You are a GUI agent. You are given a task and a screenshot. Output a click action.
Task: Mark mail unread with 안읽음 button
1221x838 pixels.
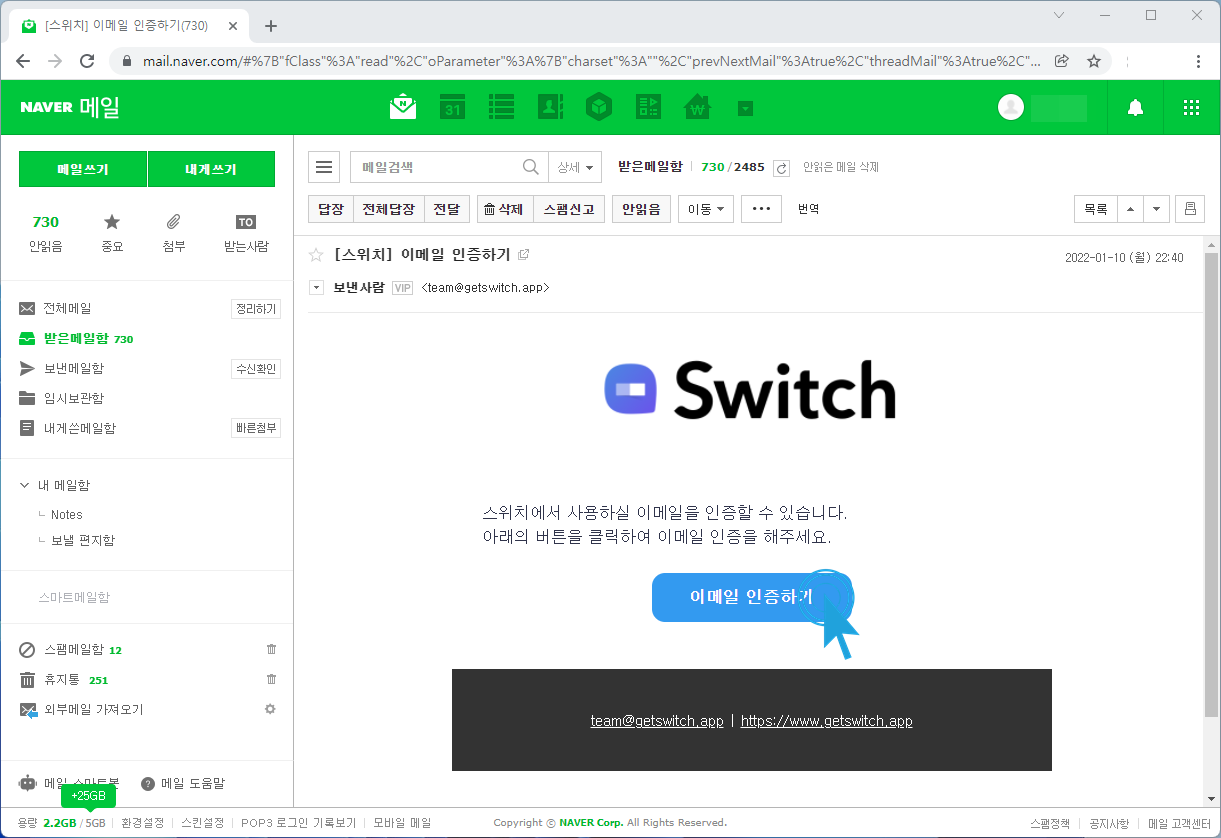(641, 209)
